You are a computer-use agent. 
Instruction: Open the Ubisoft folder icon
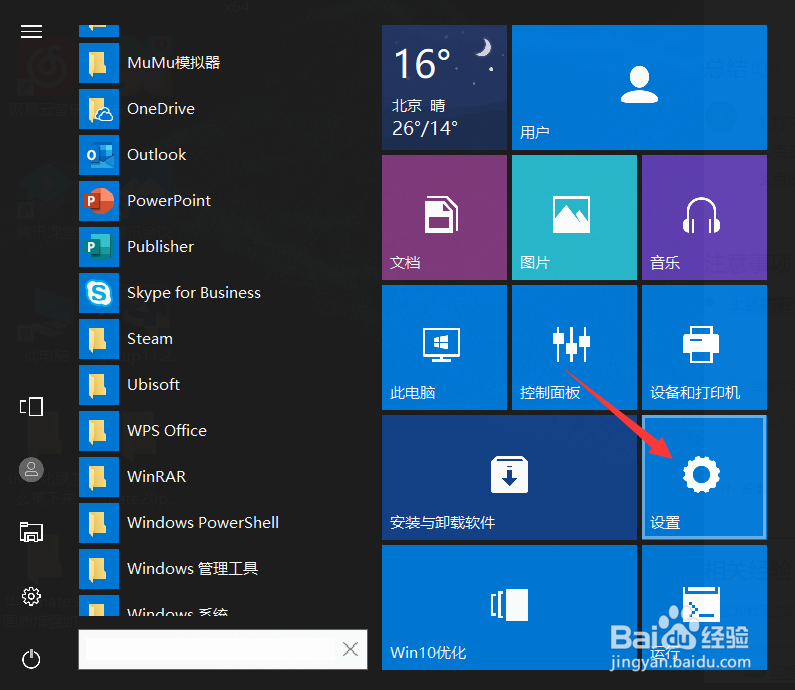pos(99,385)
